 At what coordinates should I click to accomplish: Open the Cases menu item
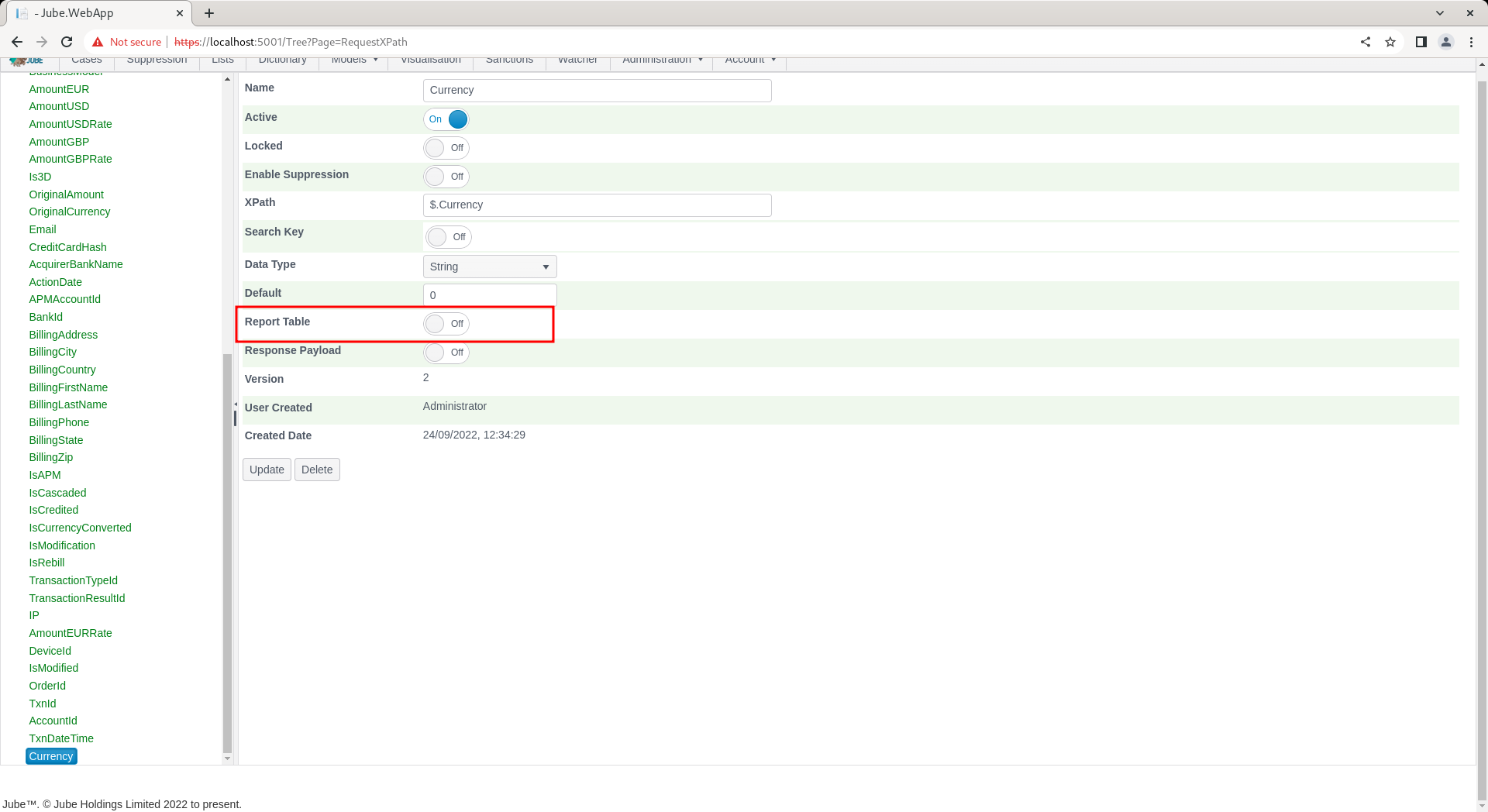pyautogui.click(x=87, y=60)
